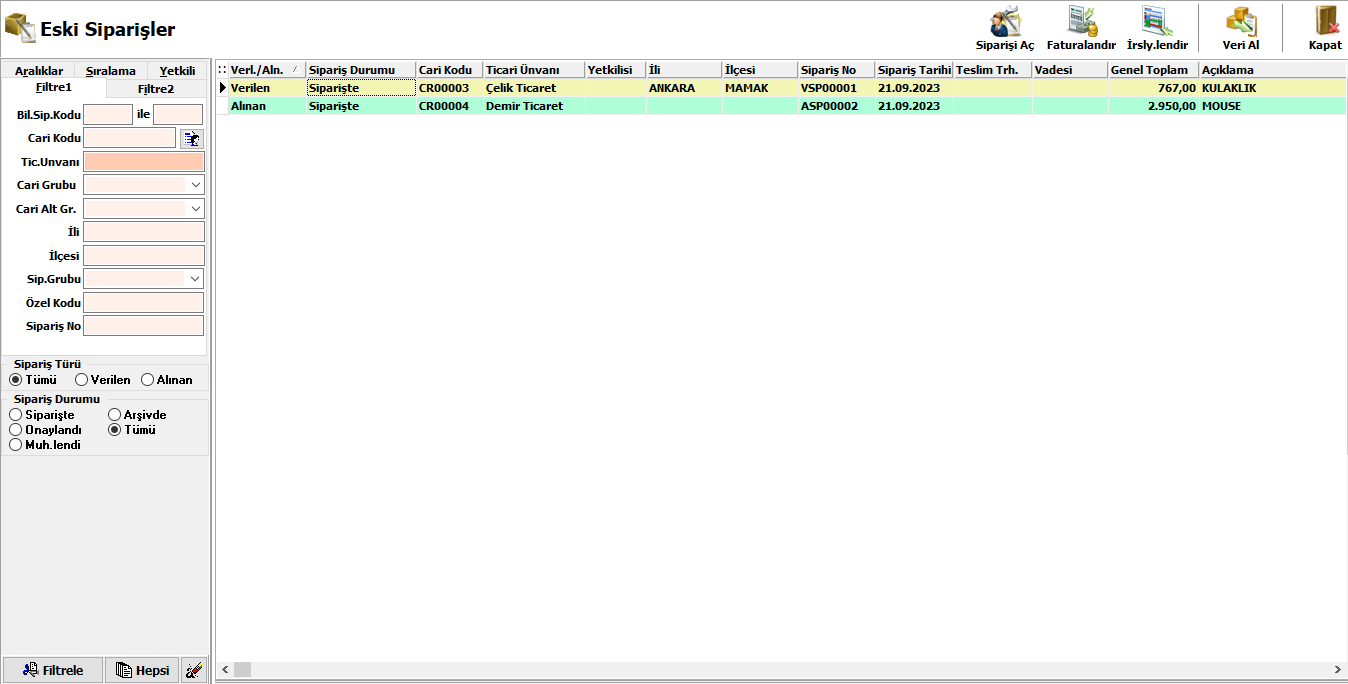This screenshot has height=684, width=1348.
Task: Click the ASP00002 order number cell
Action: [836, 106]
